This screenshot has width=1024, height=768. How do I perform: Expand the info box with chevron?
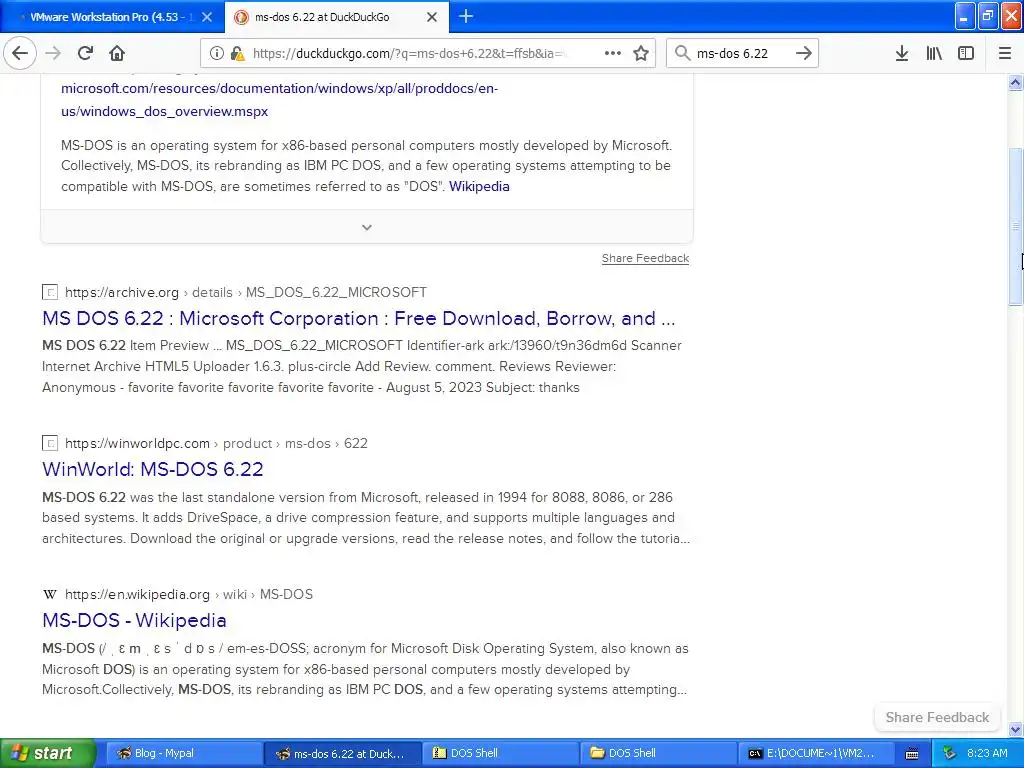tap(367, 227)
